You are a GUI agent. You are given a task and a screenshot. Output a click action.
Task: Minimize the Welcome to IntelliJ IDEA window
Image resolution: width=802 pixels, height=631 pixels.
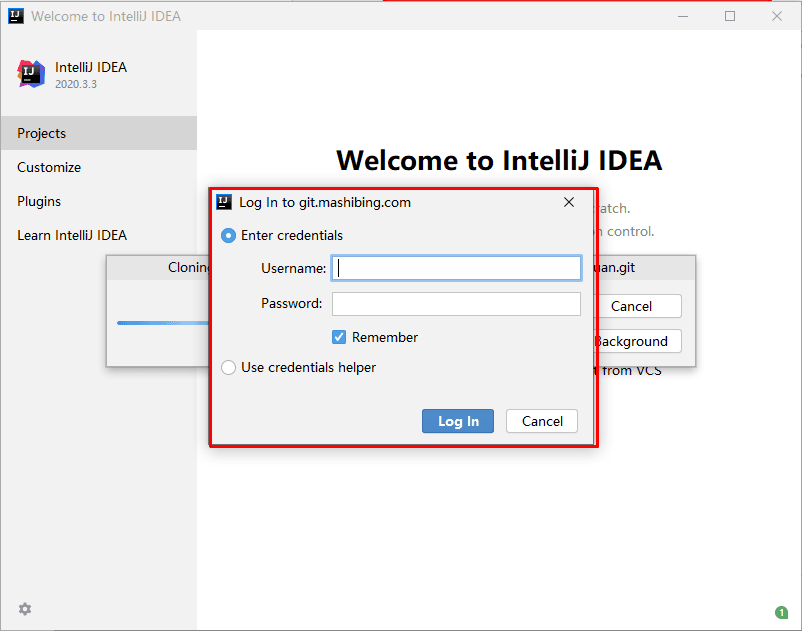pos(683,16)
